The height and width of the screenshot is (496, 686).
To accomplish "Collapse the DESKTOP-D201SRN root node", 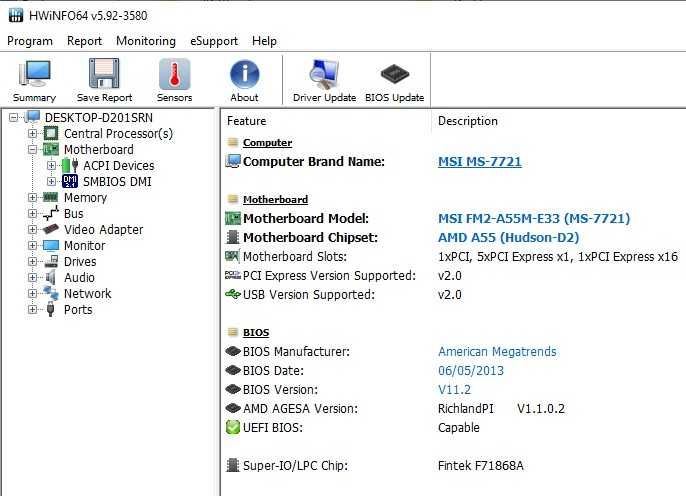I will pos(14,117).
